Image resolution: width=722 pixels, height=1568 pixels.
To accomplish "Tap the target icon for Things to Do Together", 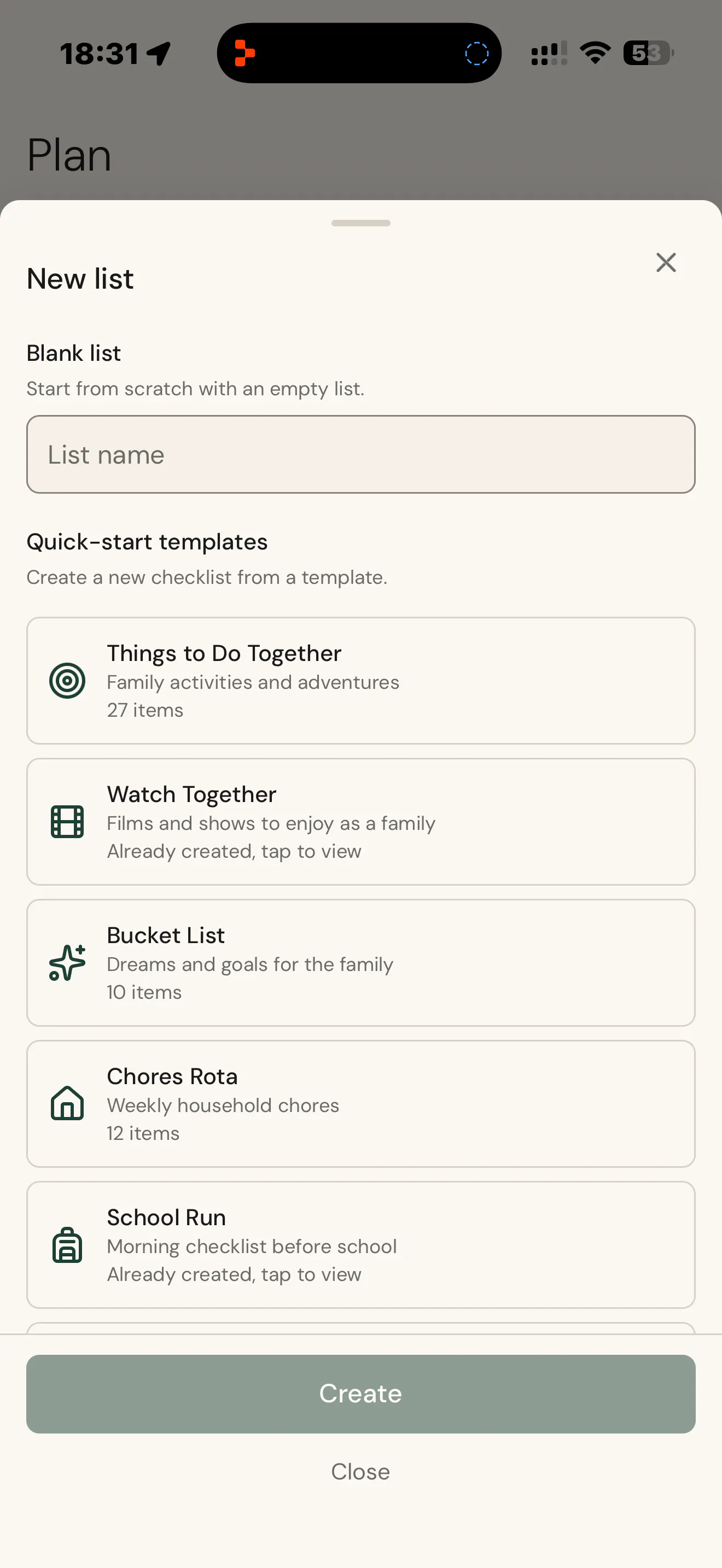I will tap(67, 681).
